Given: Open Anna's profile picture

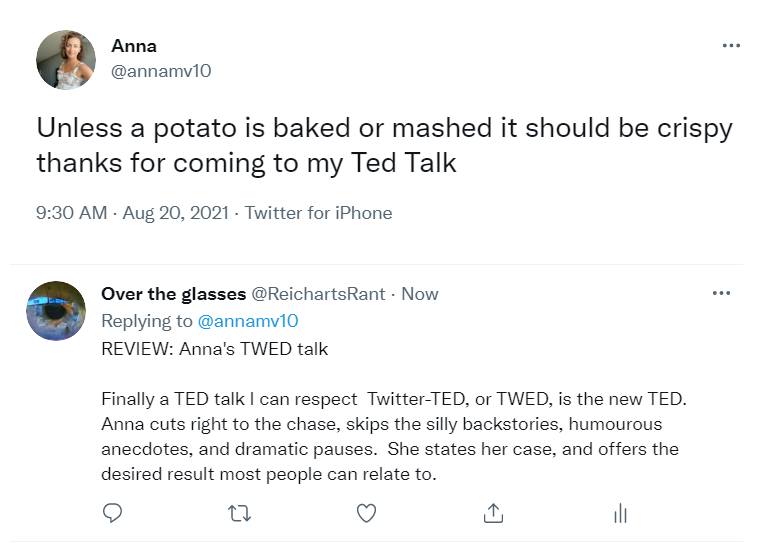Looking at the screenshot, I should click(66, 60).
